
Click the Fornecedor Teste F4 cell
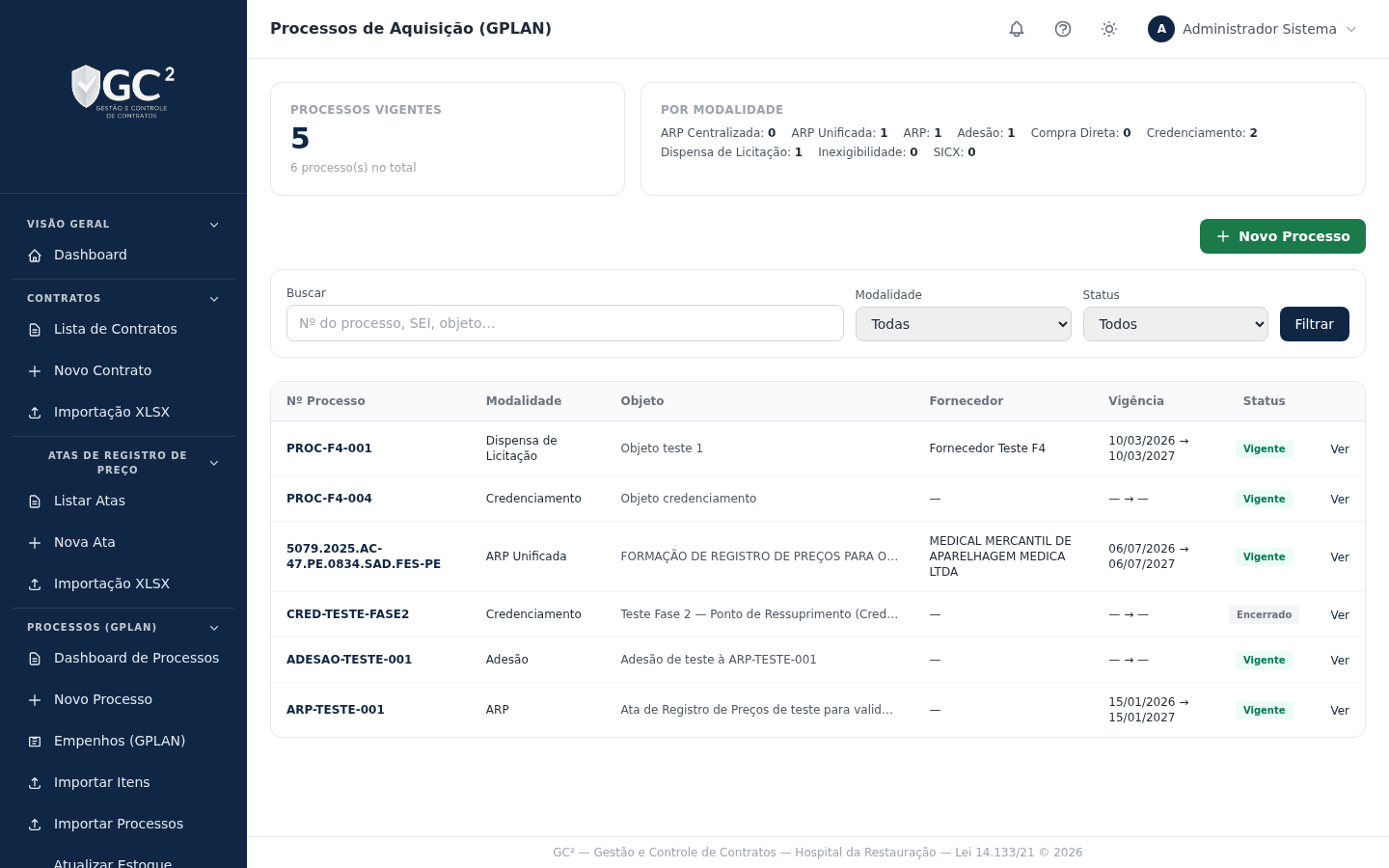coord(987,448)
